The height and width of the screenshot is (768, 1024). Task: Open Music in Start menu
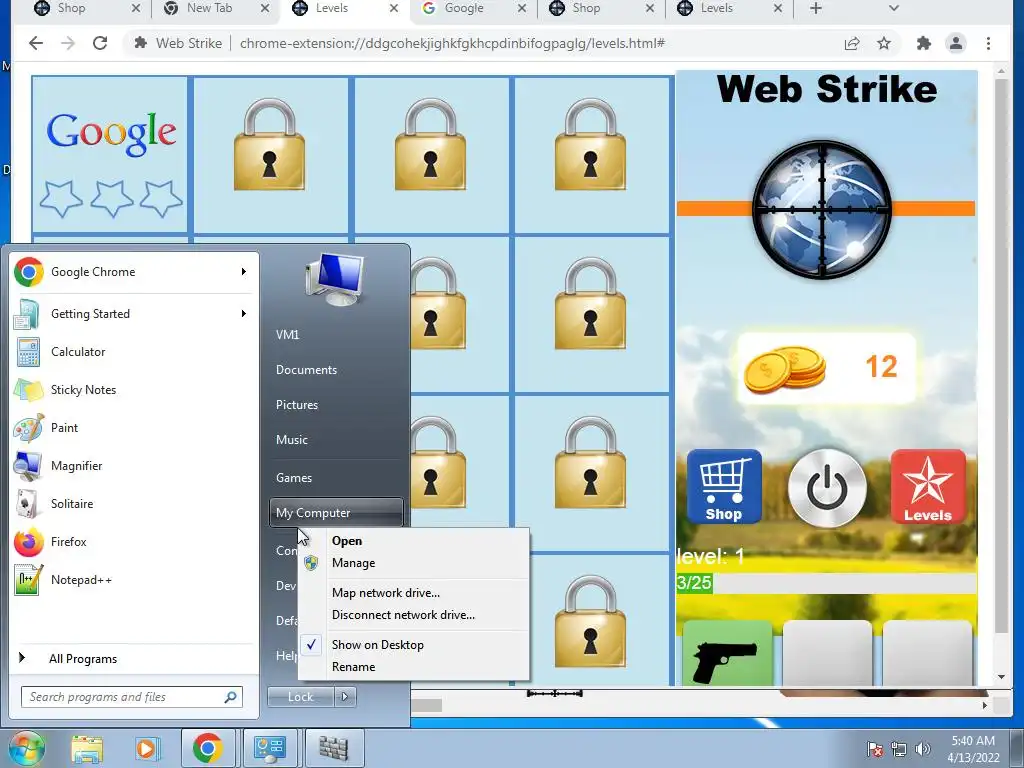[336, 440]
